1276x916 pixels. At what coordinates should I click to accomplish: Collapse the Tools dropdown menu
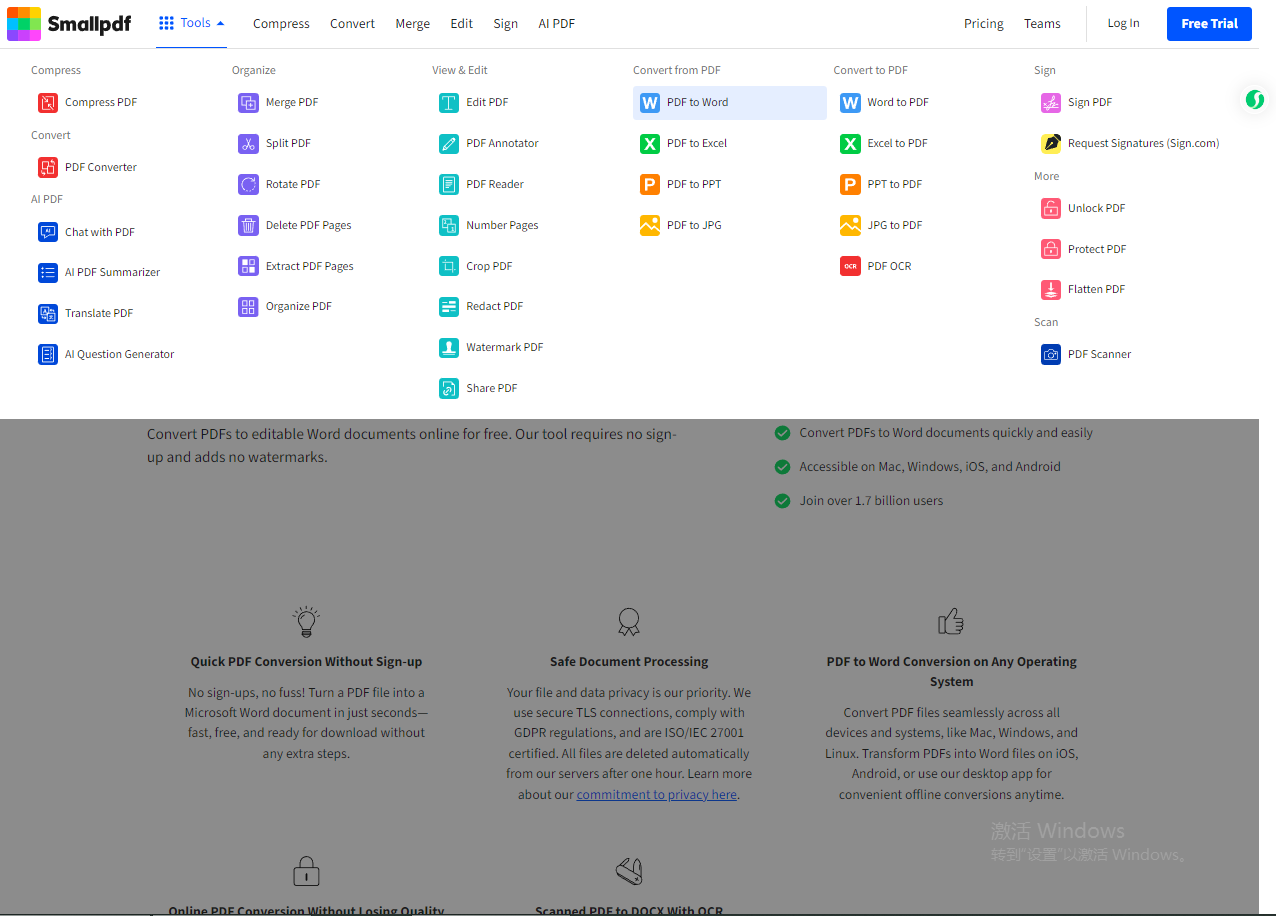192,23
